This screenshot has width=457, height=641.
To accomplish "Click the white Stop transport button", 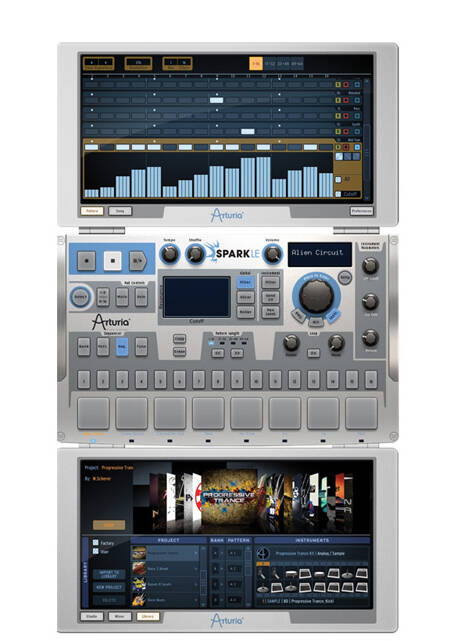I will pos(112,260).
